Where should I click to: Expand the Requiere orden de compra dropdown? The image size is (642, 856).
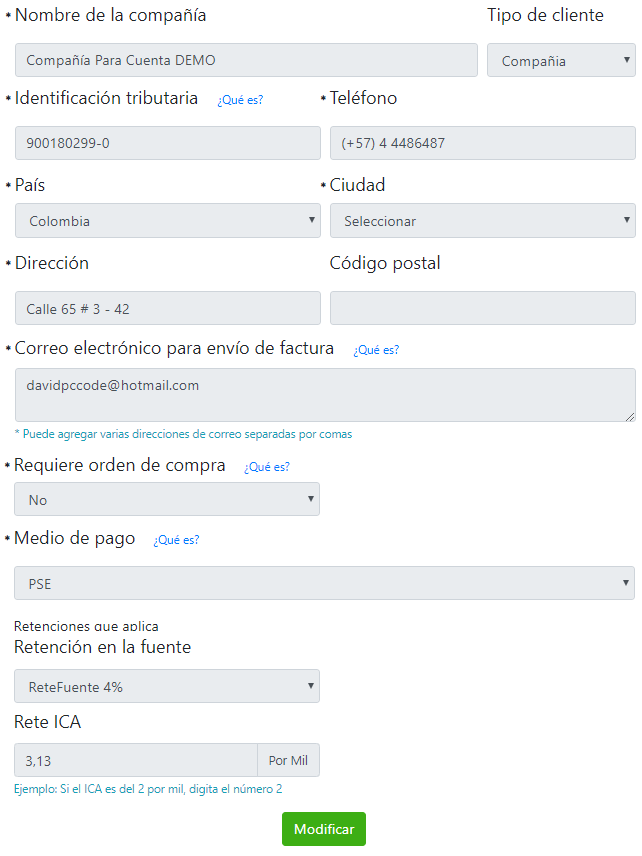coord(166,499)
